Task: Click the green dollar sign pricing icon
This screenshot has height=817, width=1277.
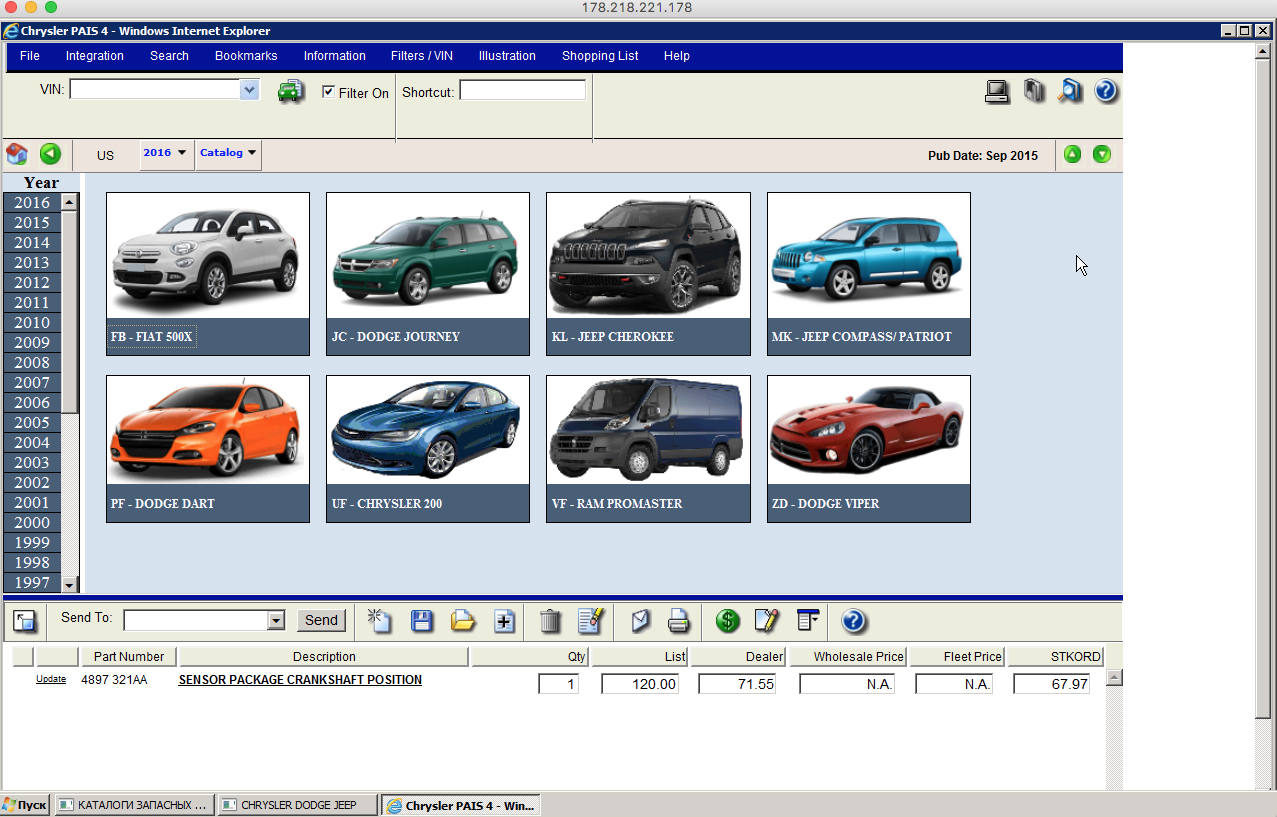Action: tap(728, 621)
